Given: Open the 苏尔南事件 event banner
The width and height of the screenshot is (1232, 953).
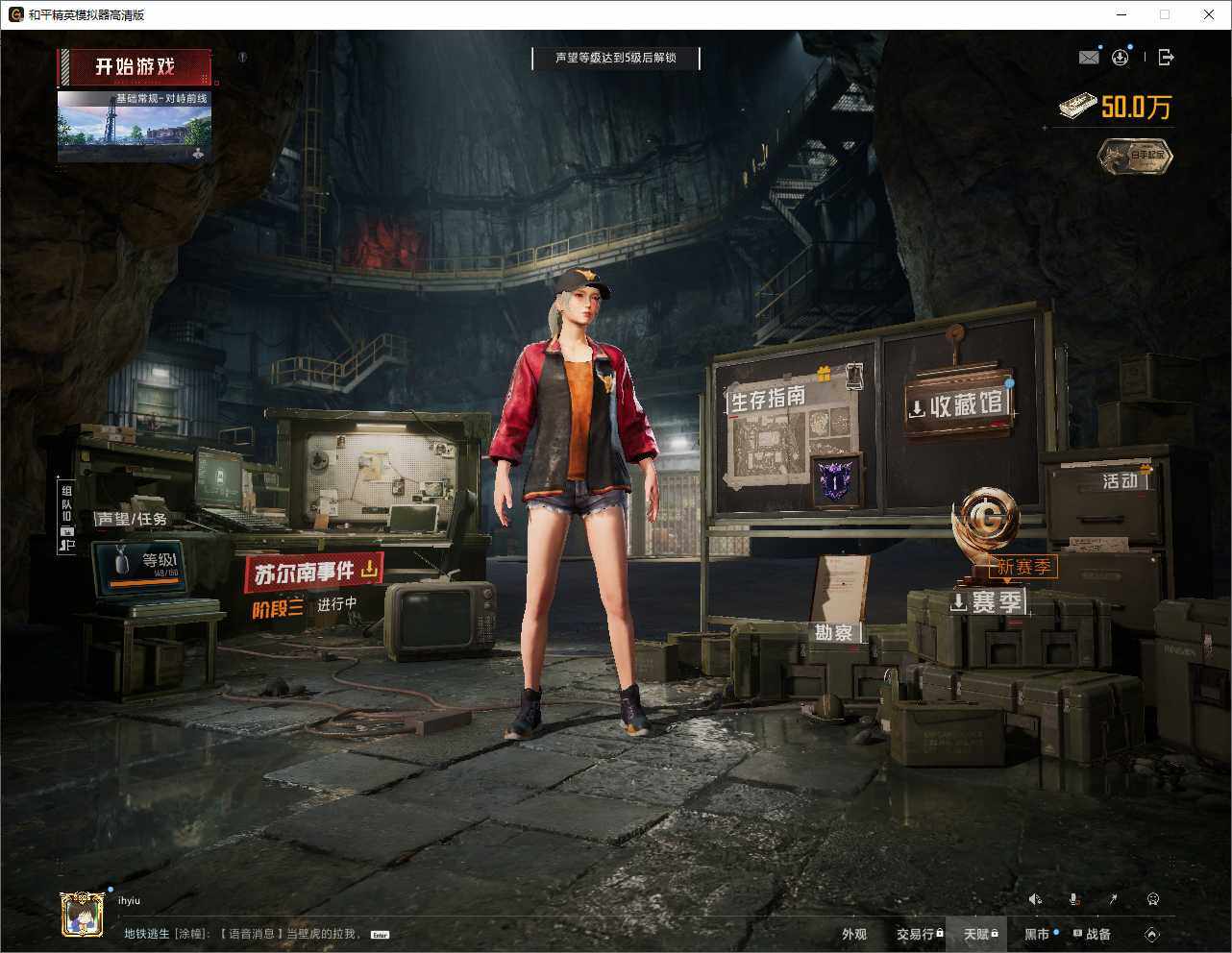Looking at the screenshot, I should [314, 572].
